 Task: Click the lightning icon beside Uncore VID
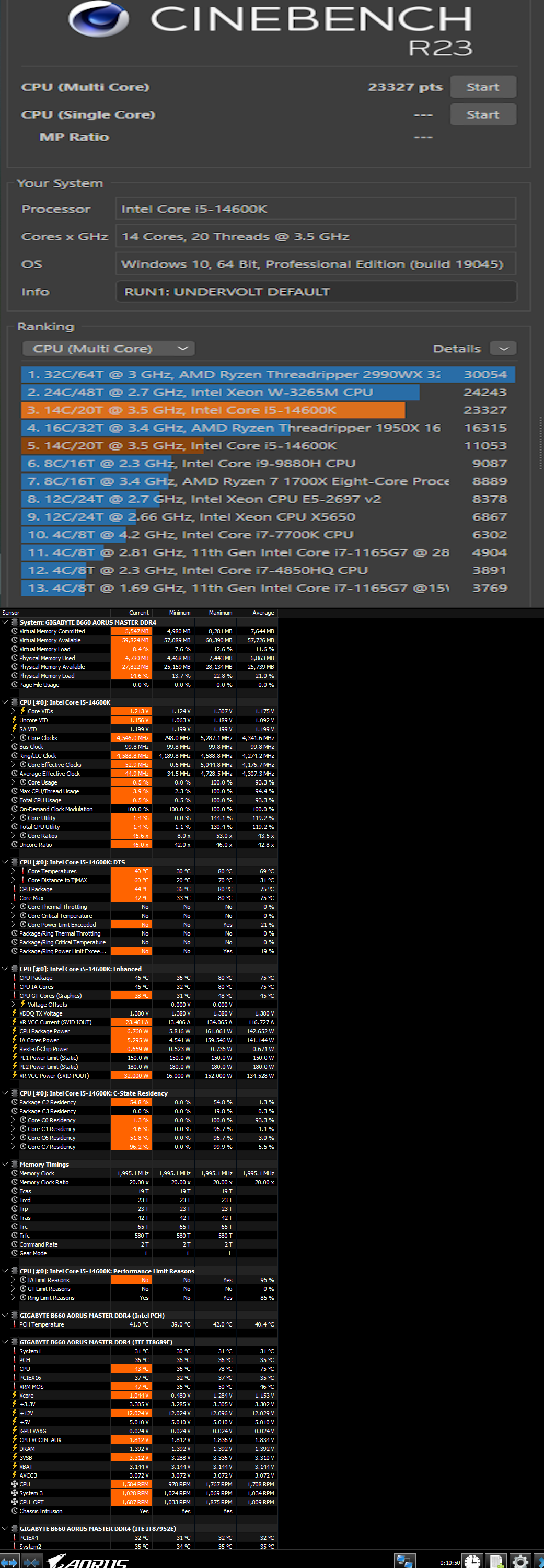coord(15,720)
